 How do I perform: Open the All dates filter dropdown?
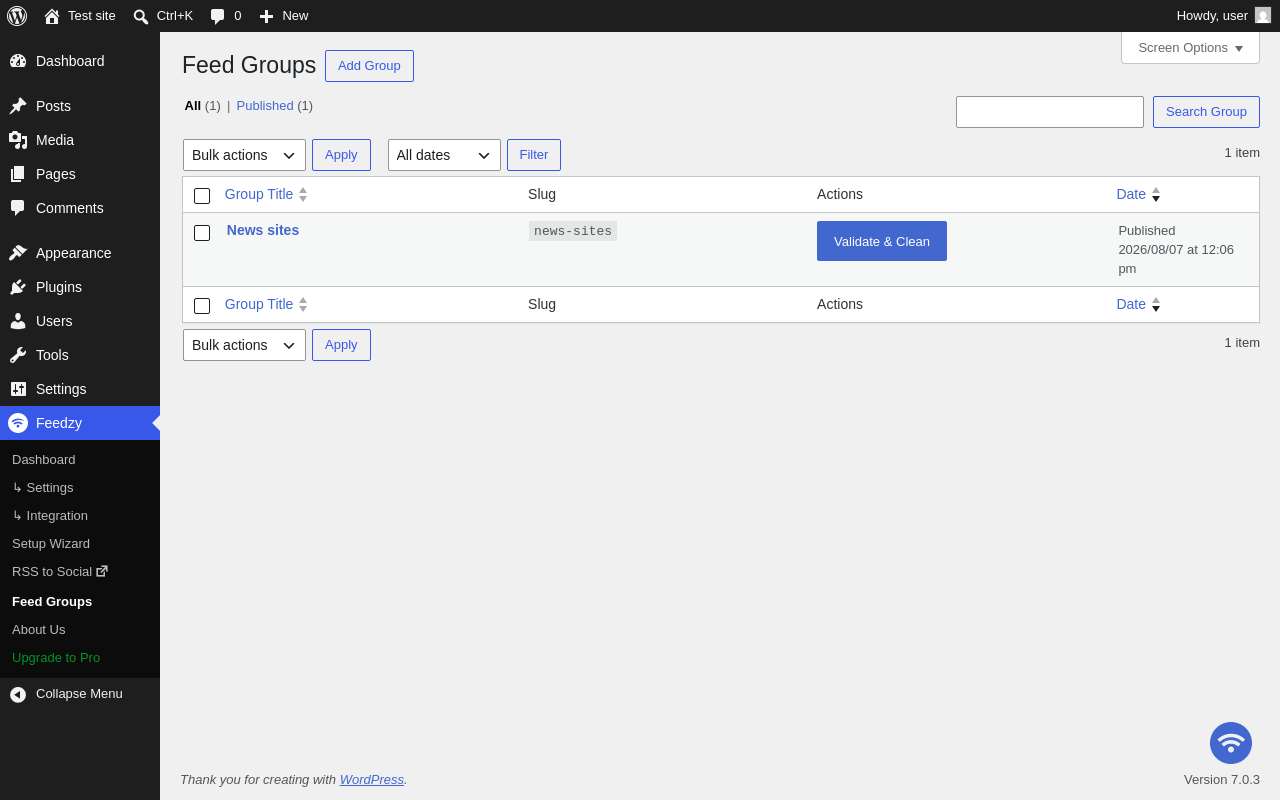pos(444,155)
